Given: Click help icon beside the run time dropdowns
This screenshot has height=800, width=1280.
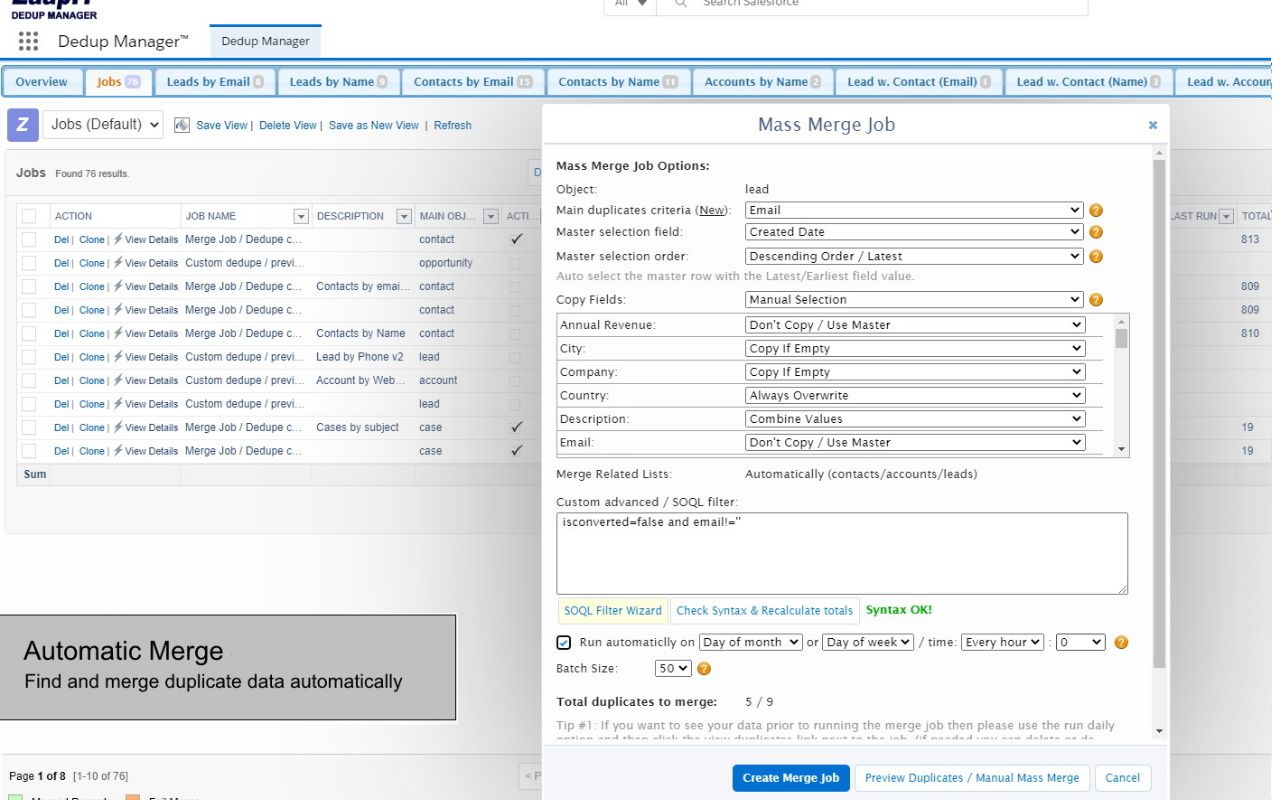Looking at the screenshot, I should [x=1121, y=642].
